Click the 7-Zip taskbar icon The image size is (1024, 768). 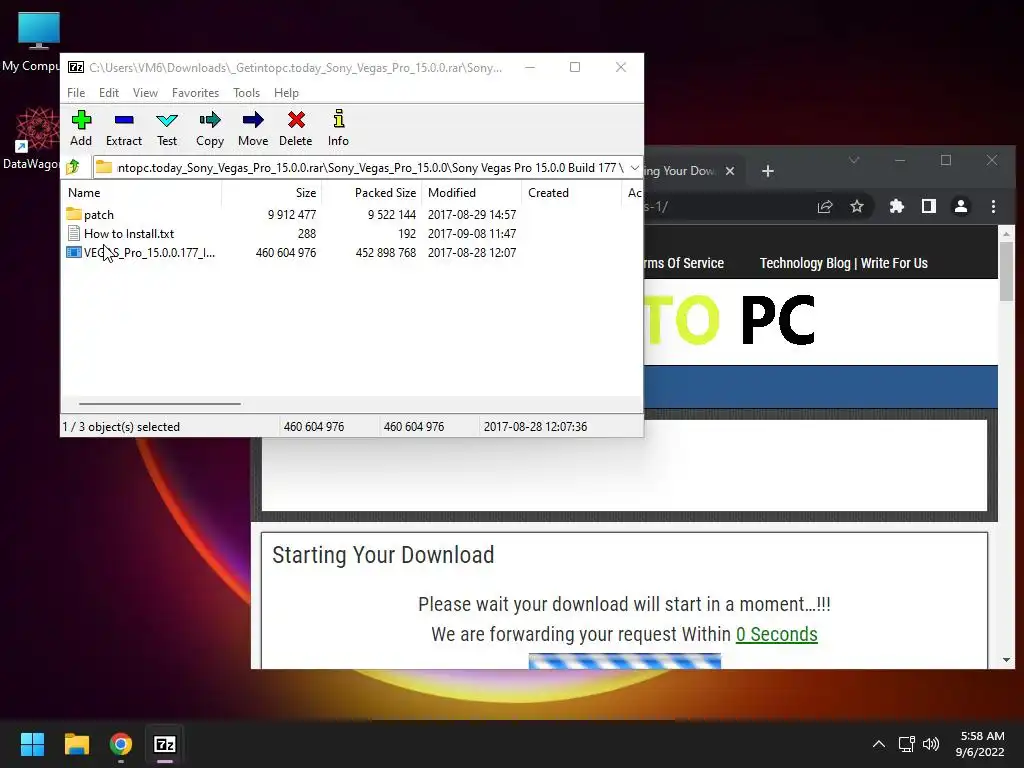coord(165,744)
